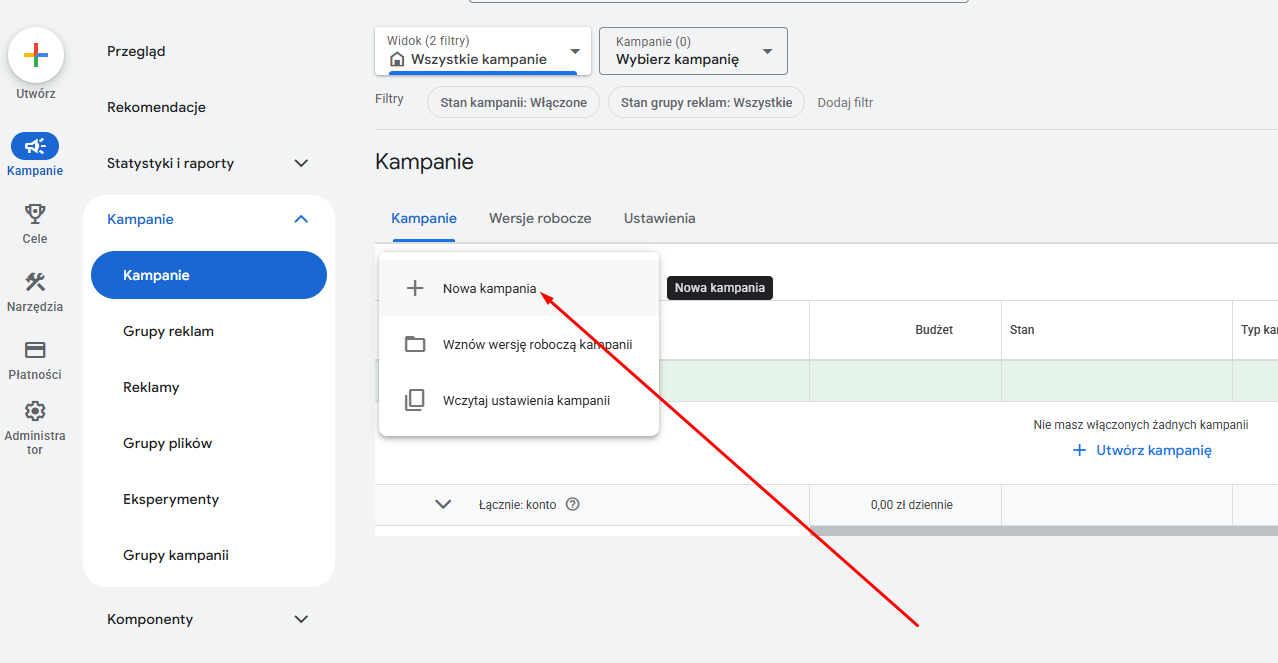Click the Dodaj filtr field

(845, 102)
